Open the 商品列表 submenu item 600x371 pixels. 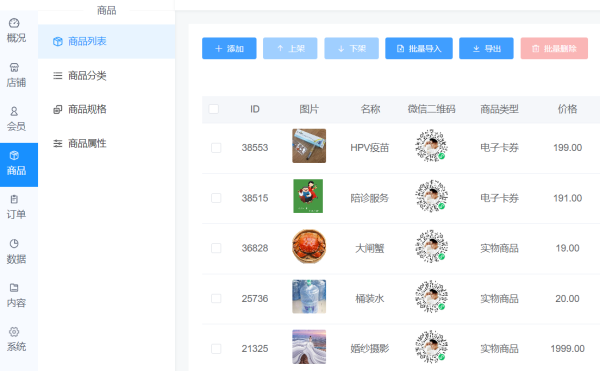point(106,41)
